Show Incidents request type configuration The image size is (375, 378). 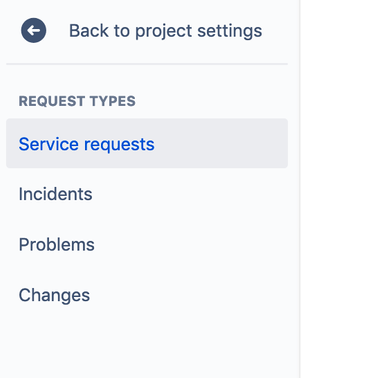click(147, 194)
